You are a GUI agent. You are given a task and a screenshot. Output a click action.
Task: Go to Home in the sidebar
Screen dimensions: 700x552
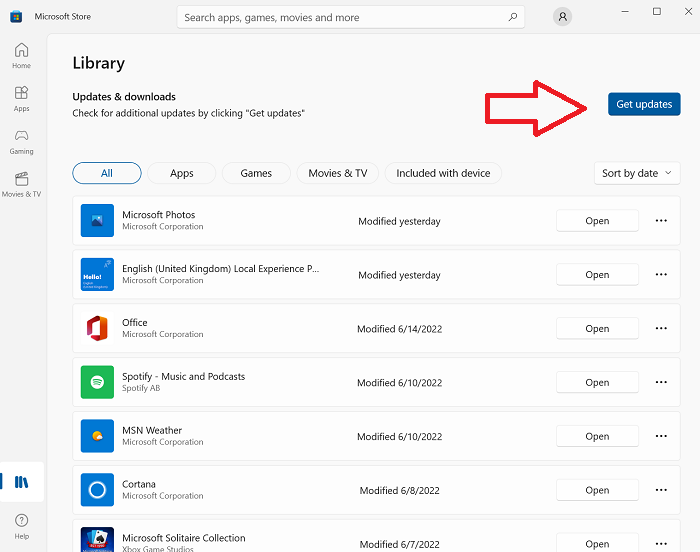click(21, 55)
